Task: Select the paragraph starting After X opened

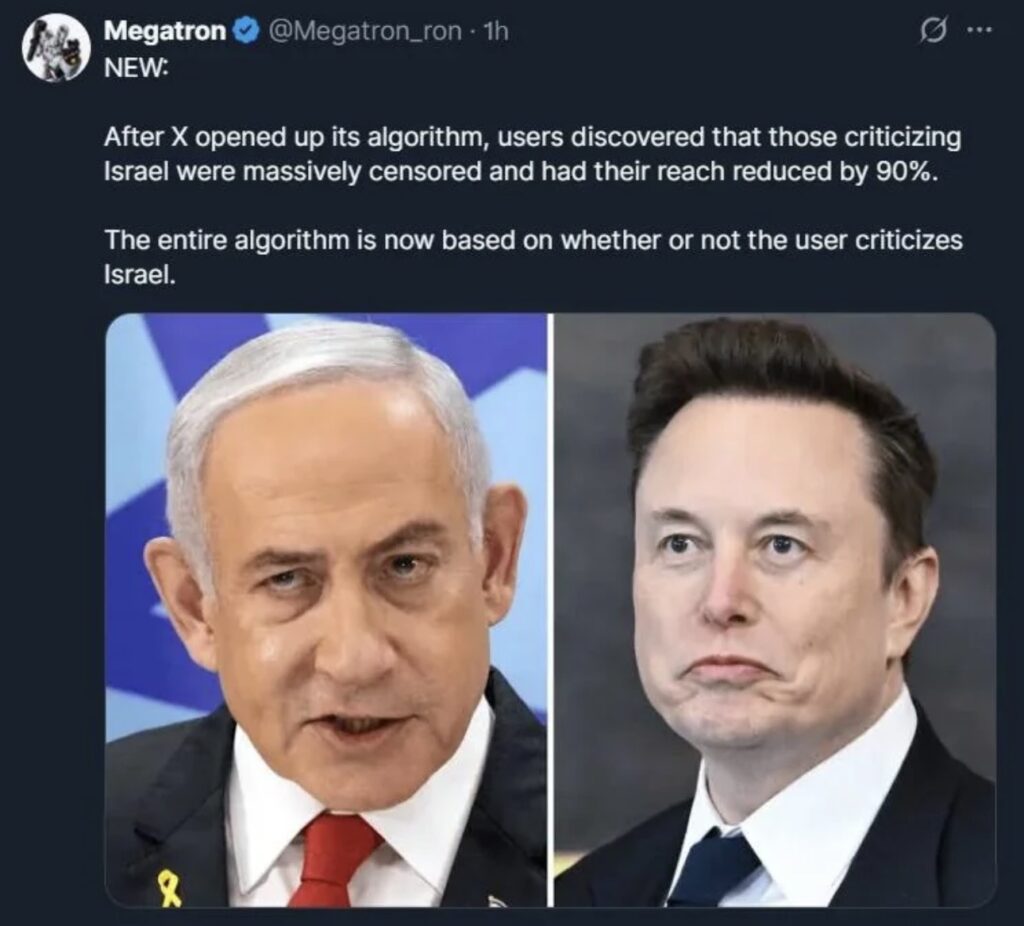Action: (x=533, y=154)
